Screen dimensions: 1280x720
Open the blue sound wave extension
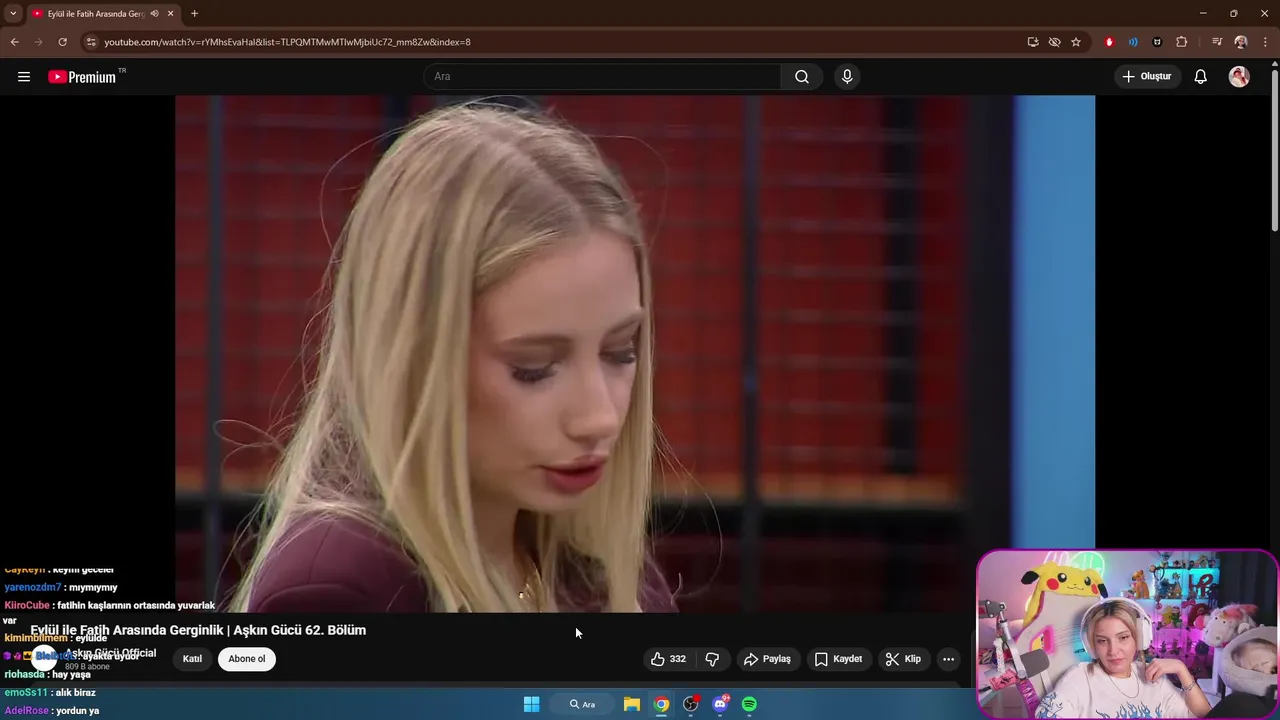(1133, 42)
